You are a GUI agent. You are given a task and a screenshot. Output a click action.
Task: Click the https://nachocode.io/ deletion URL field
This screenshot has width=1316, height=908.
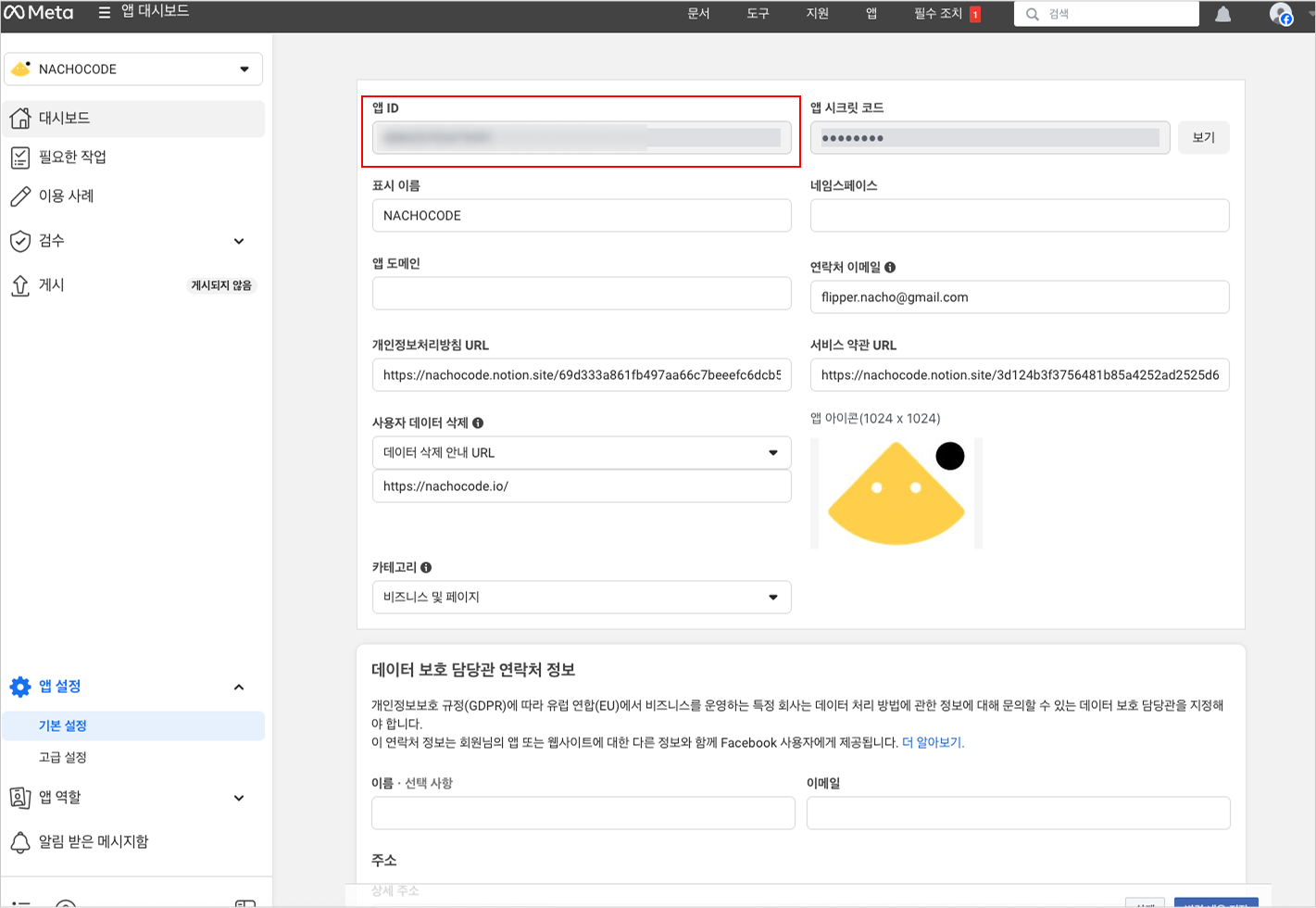[582, 486]
